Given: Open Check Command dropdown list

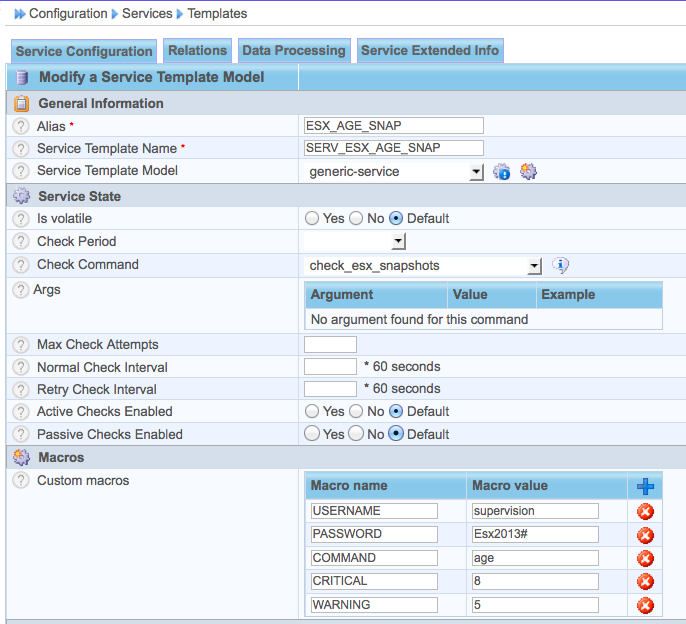Looking at the screenshot, I should pos(534,266).
